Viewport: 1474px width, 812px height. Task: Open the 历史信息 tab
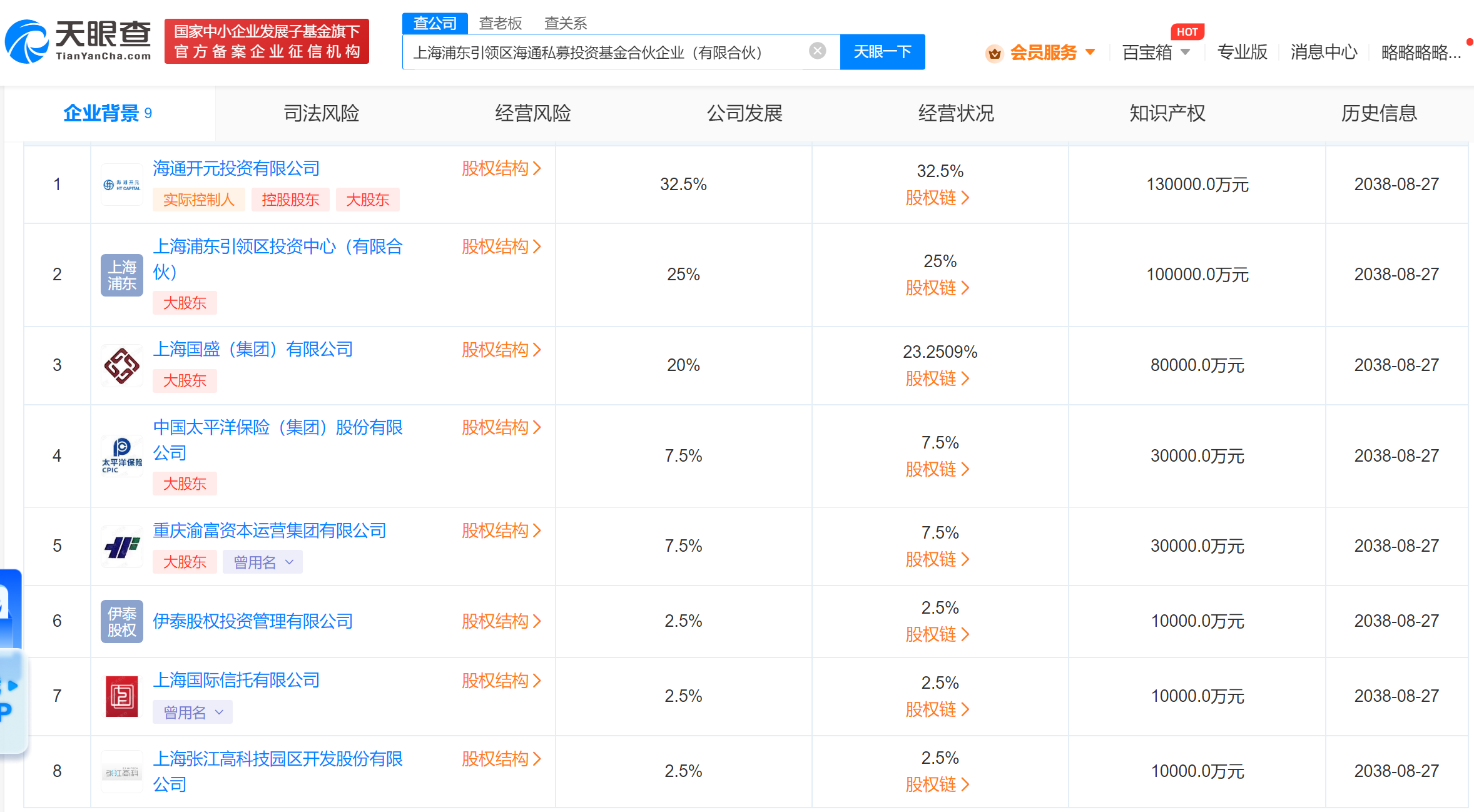[1379, 113]
